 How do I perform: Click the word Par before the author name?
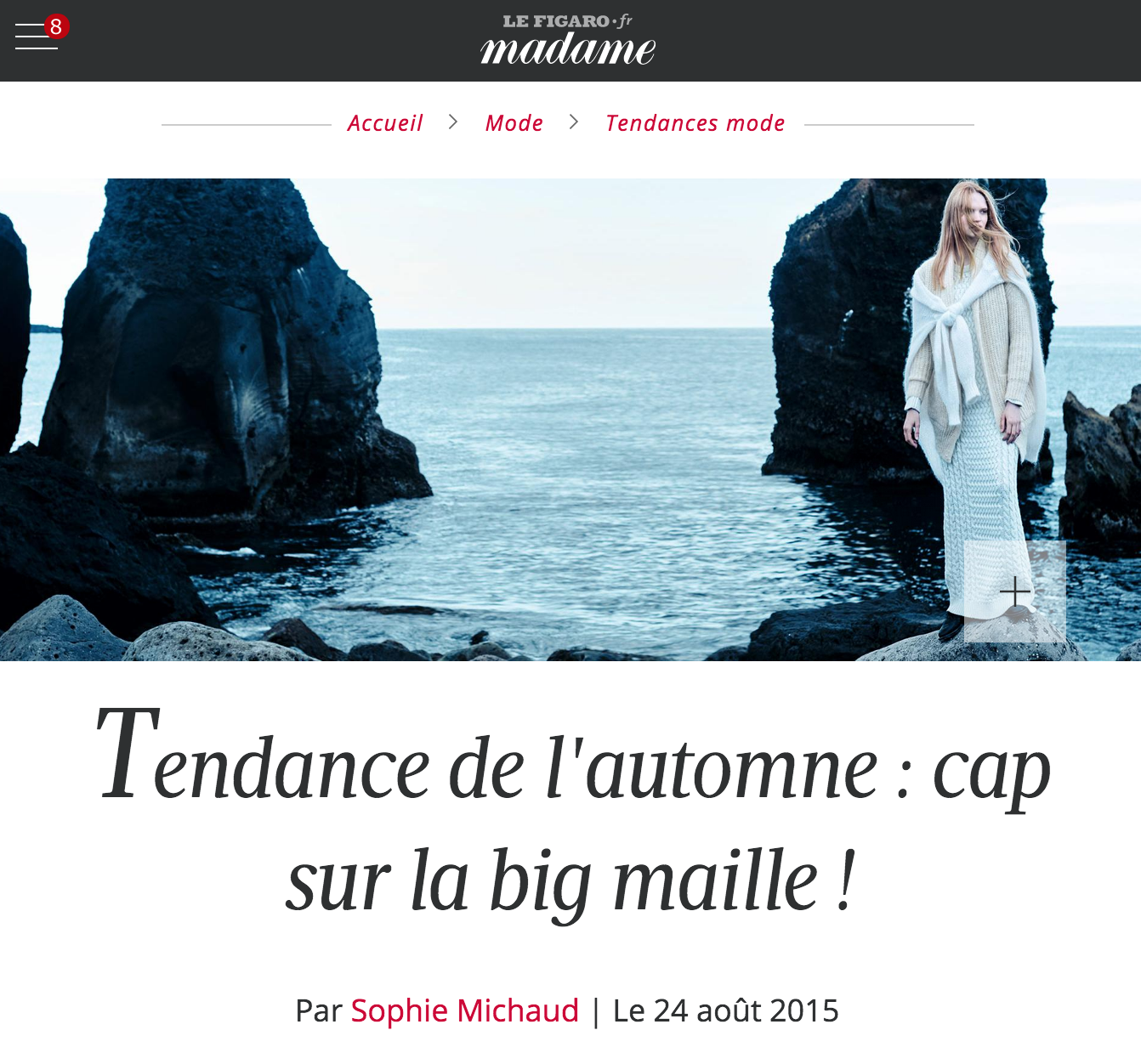coord(318,1010)
